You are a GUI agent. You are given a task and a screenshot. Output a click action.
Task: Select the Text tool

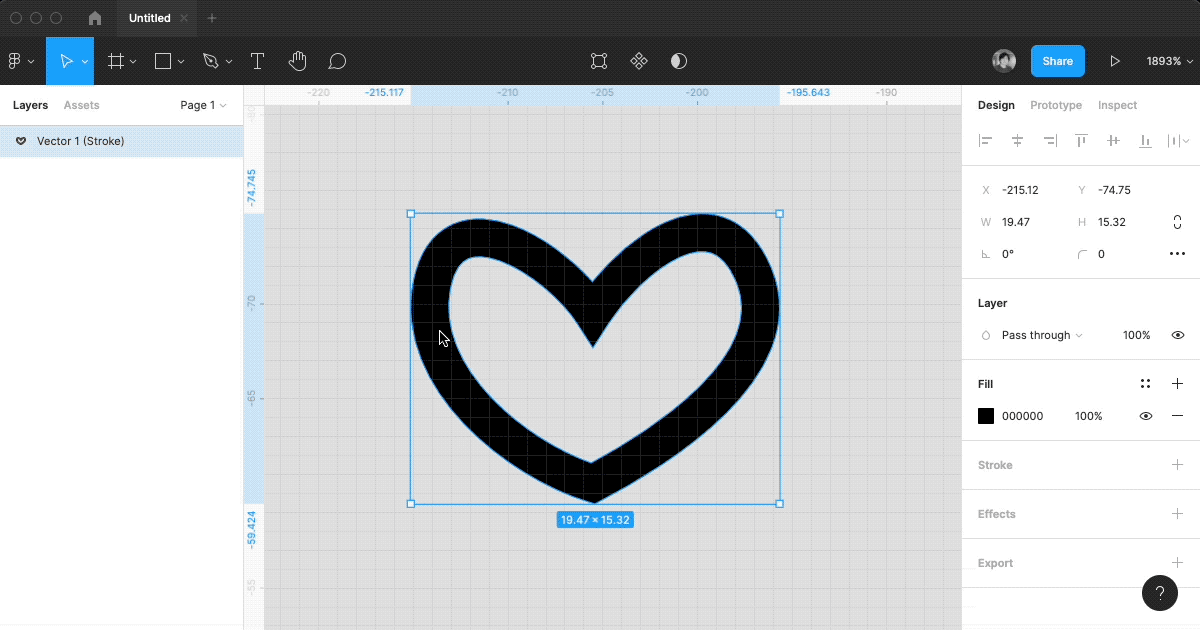click(257, 61)
